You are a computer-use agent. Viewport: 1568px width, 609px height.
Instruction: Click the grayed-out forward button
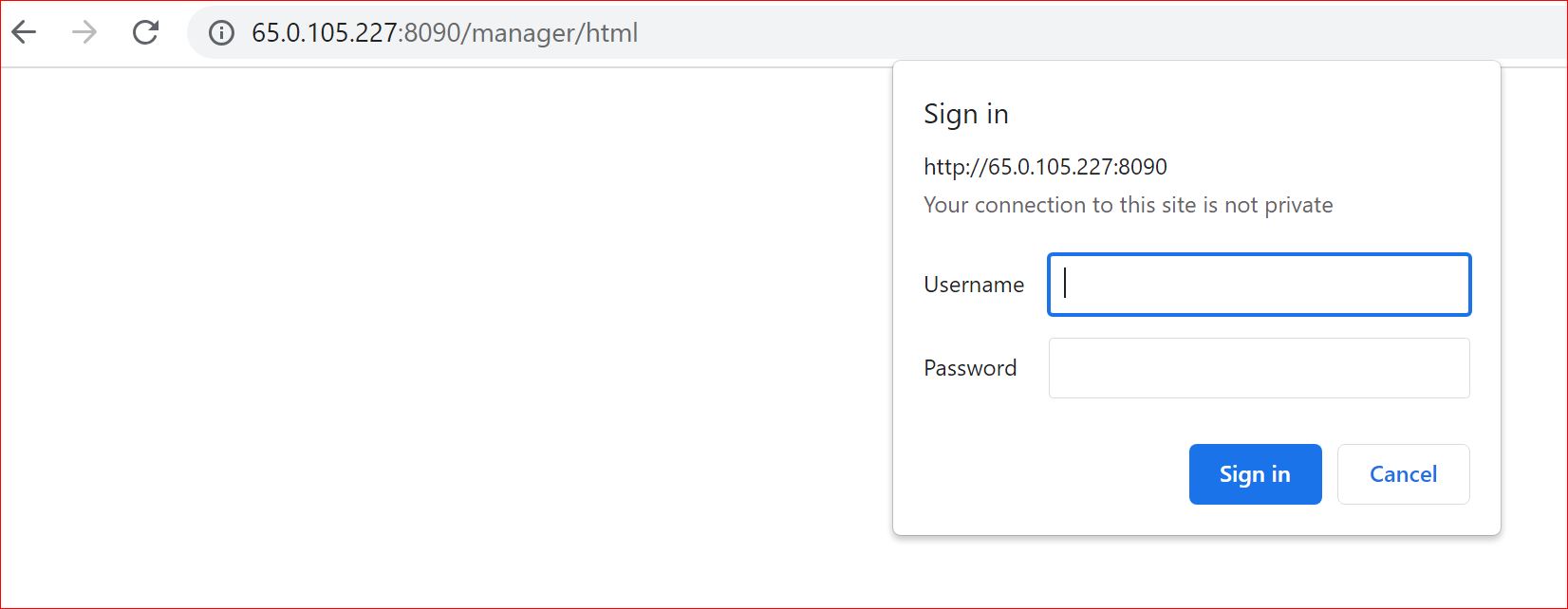click(x=84, y=32)
